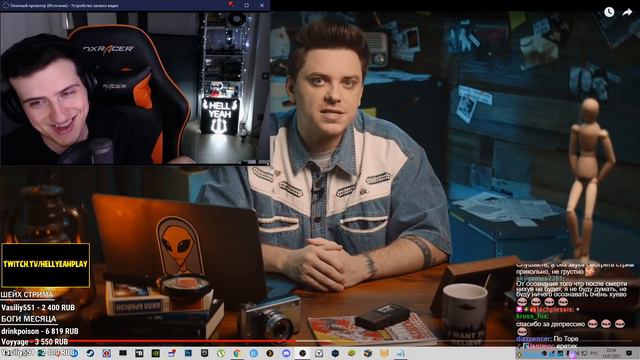Image resolution: width=640 pixels, height=360 pixels.
Task: Click the streamer webcam preview
Action: click(x=135, y=88)
